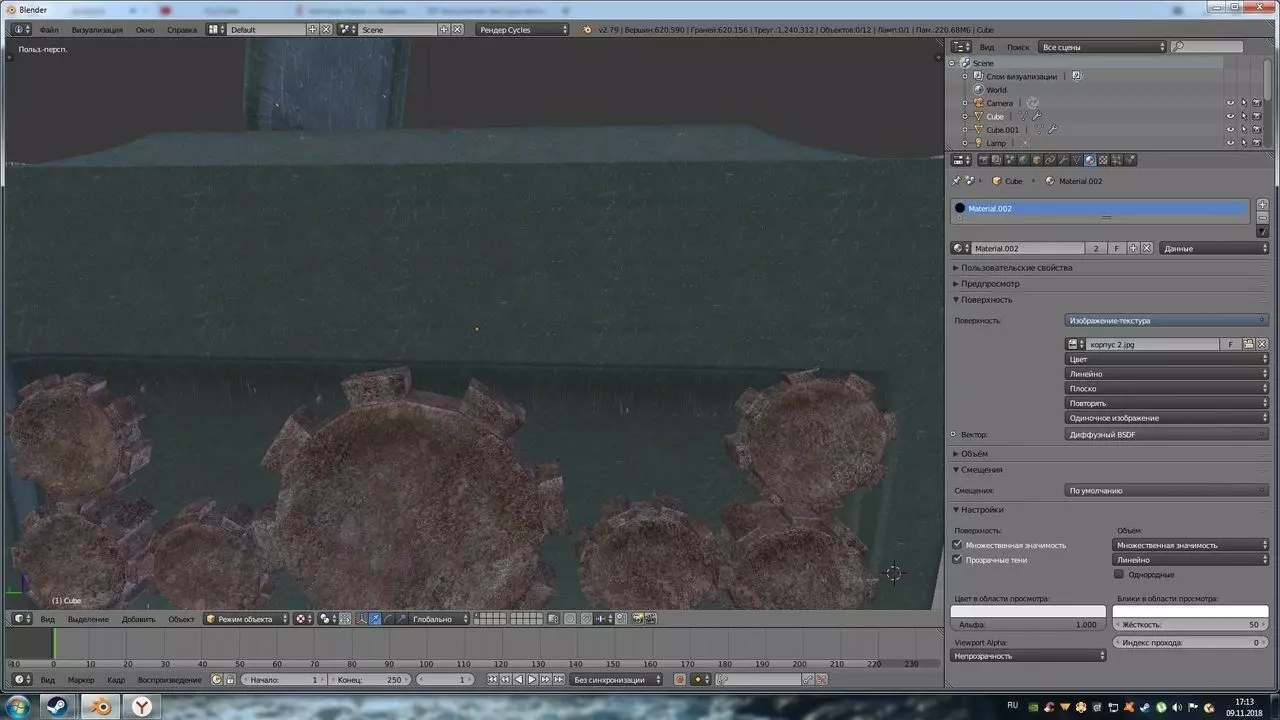Jump to the start frame

coord(492,680)
